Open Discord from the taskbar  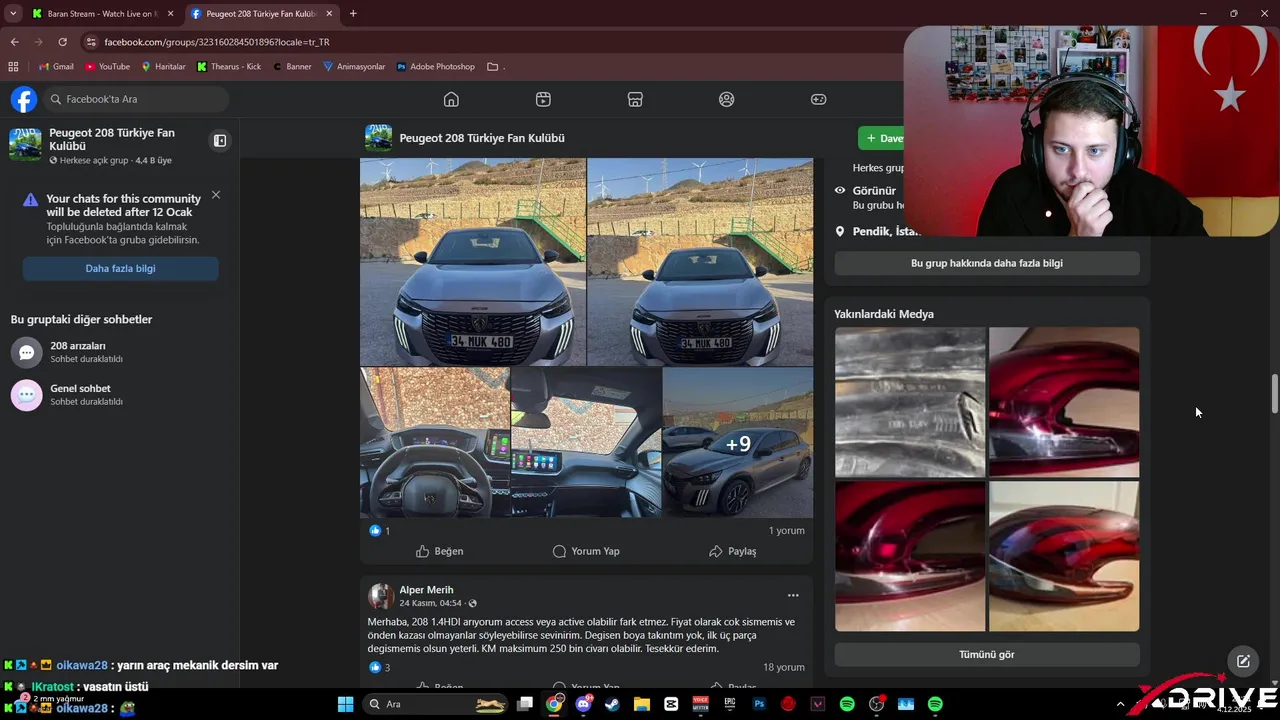[x=583, y=704]
